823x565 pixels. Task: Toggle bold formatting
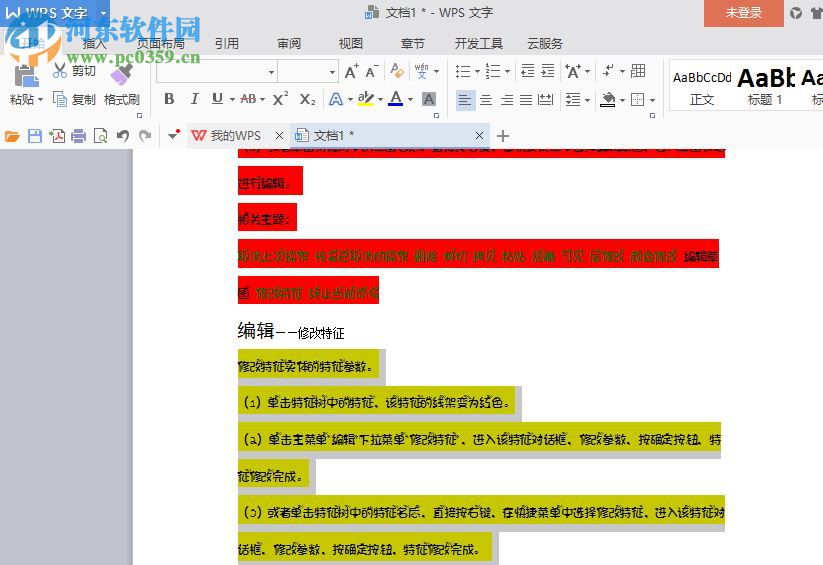[x=169, y=99]
